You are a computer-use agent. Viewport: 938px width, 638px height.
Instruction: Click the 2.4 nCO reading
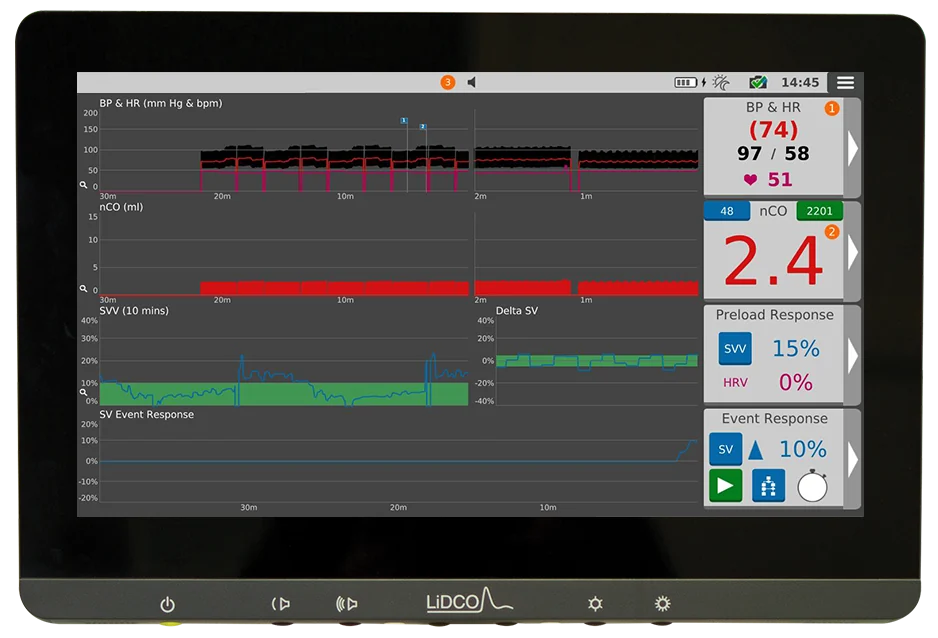772,261
